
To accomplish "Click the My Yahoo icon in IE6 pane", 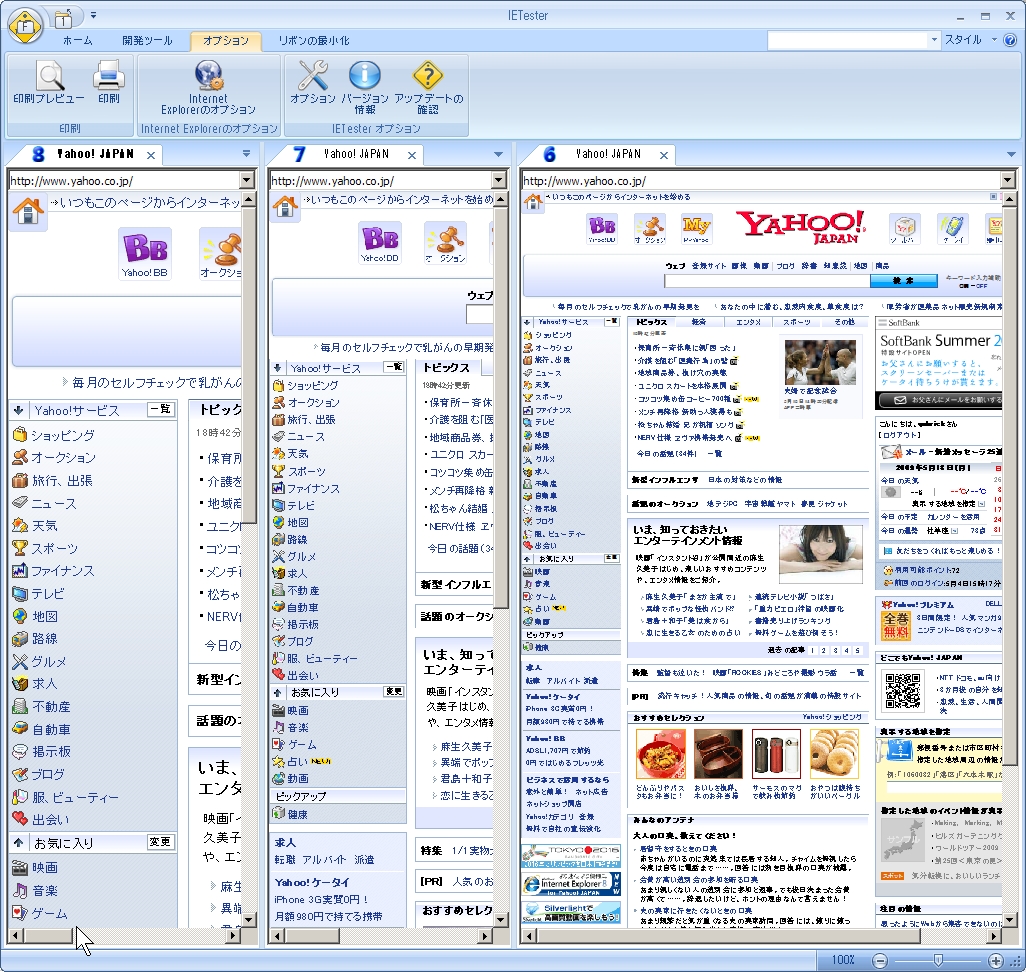I will click(696, 229).
